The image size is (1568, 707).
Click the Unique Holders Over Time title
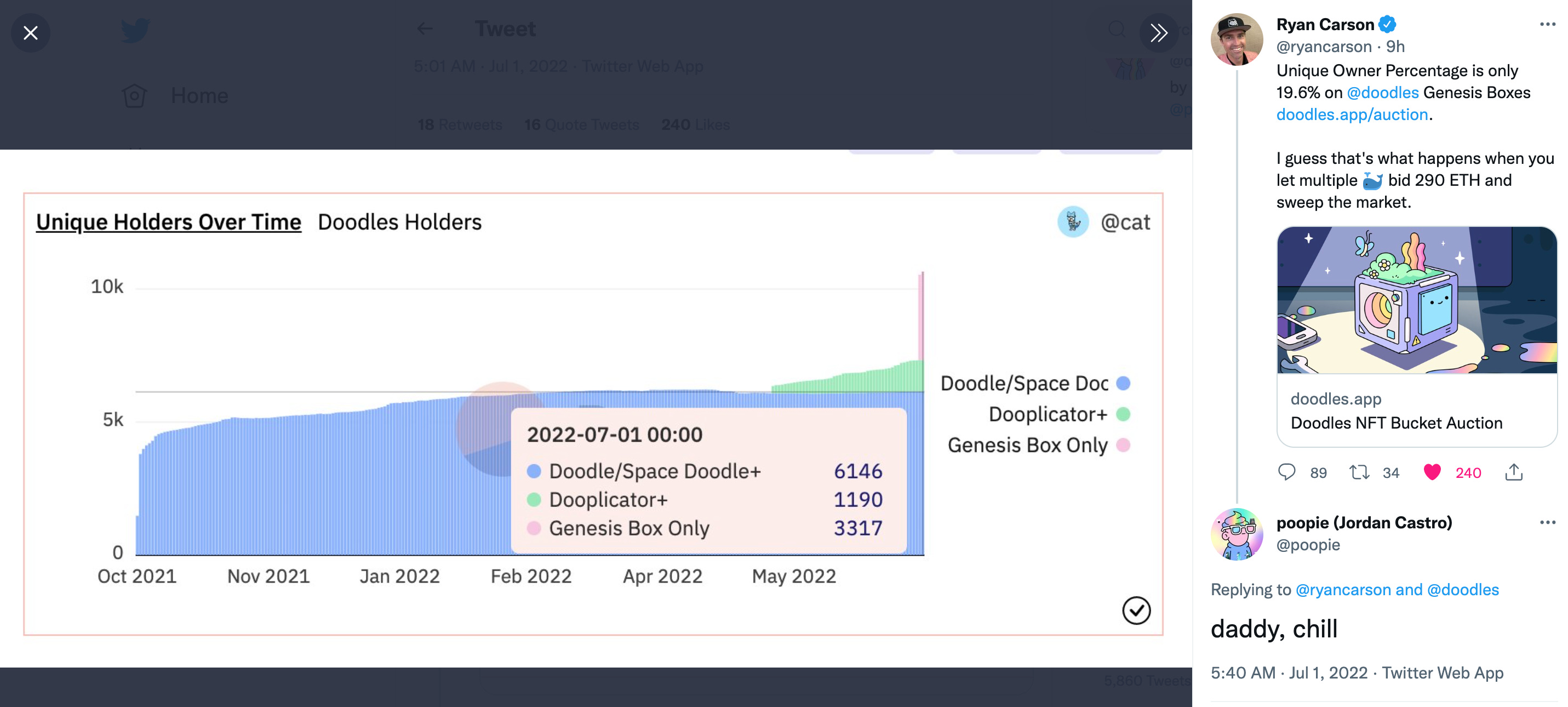[x=169, y=221]
